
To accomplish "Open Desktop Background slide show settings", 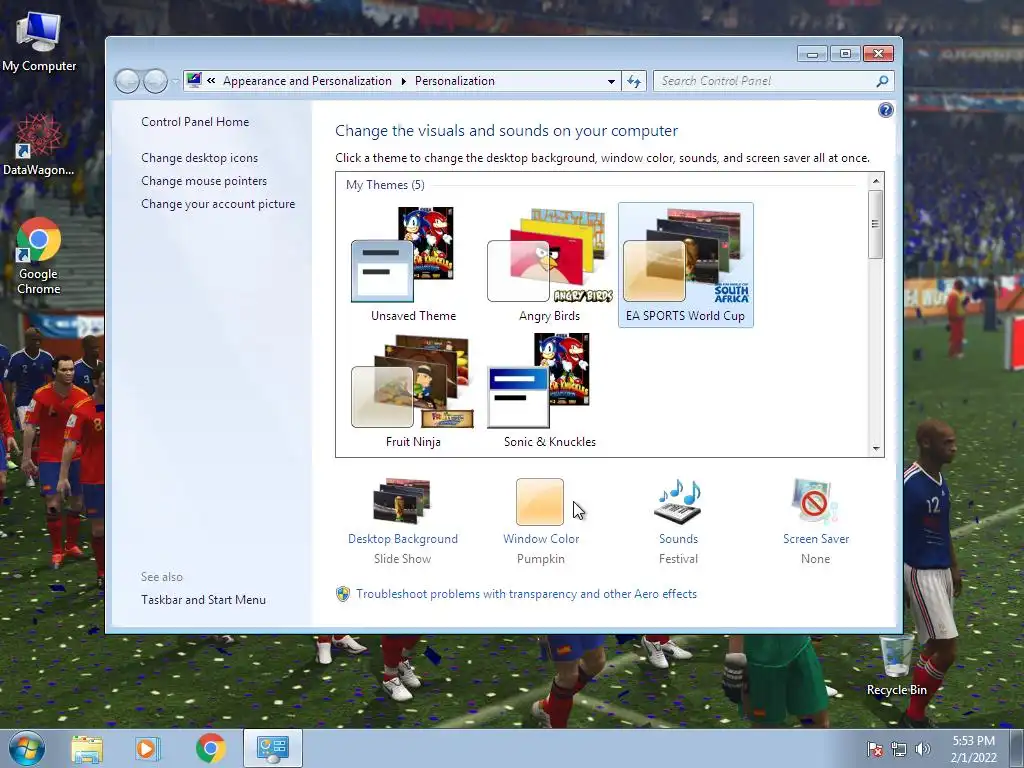I will tap(402, 502).
